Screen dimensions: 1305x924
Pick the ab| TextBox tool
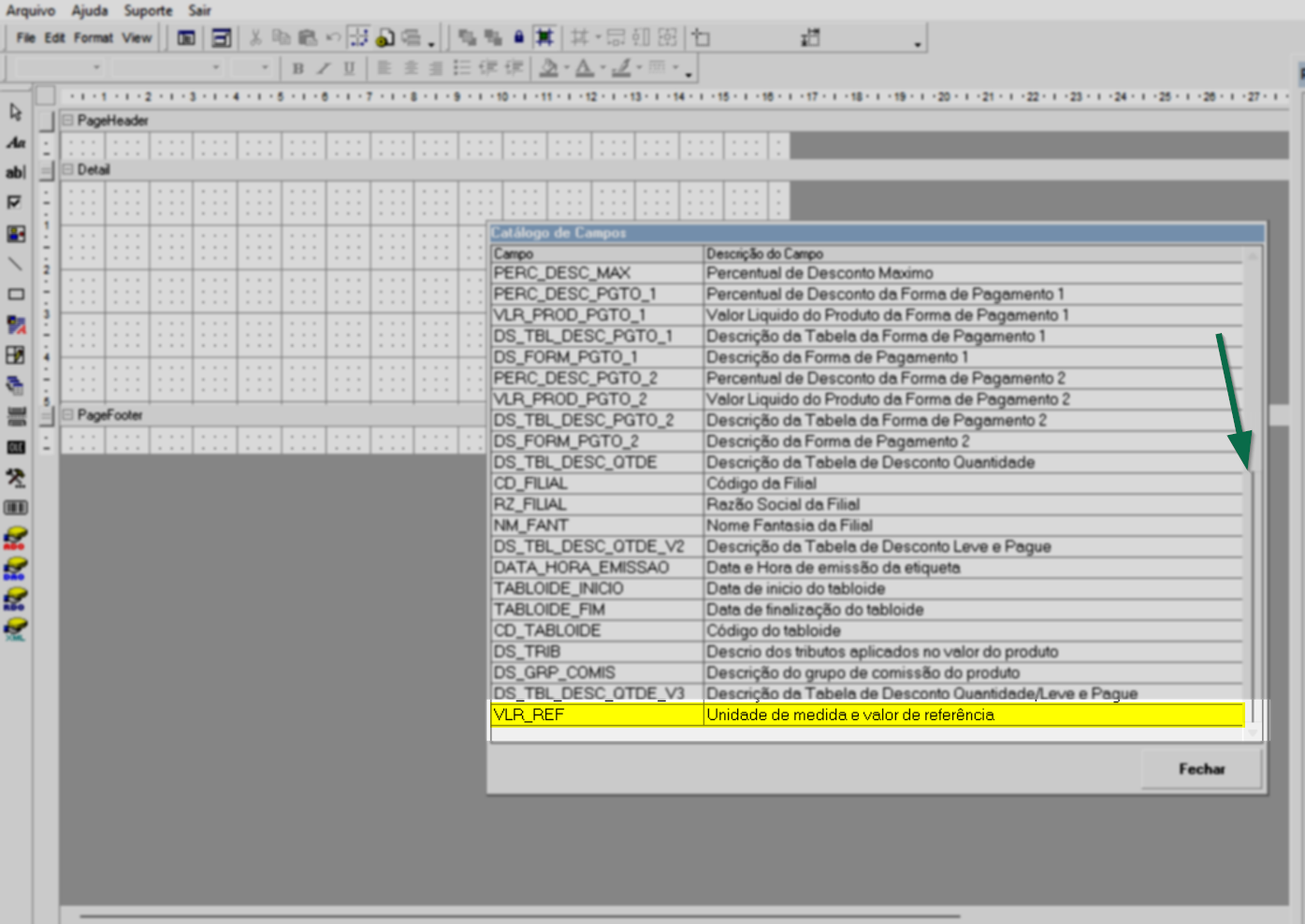16,172
